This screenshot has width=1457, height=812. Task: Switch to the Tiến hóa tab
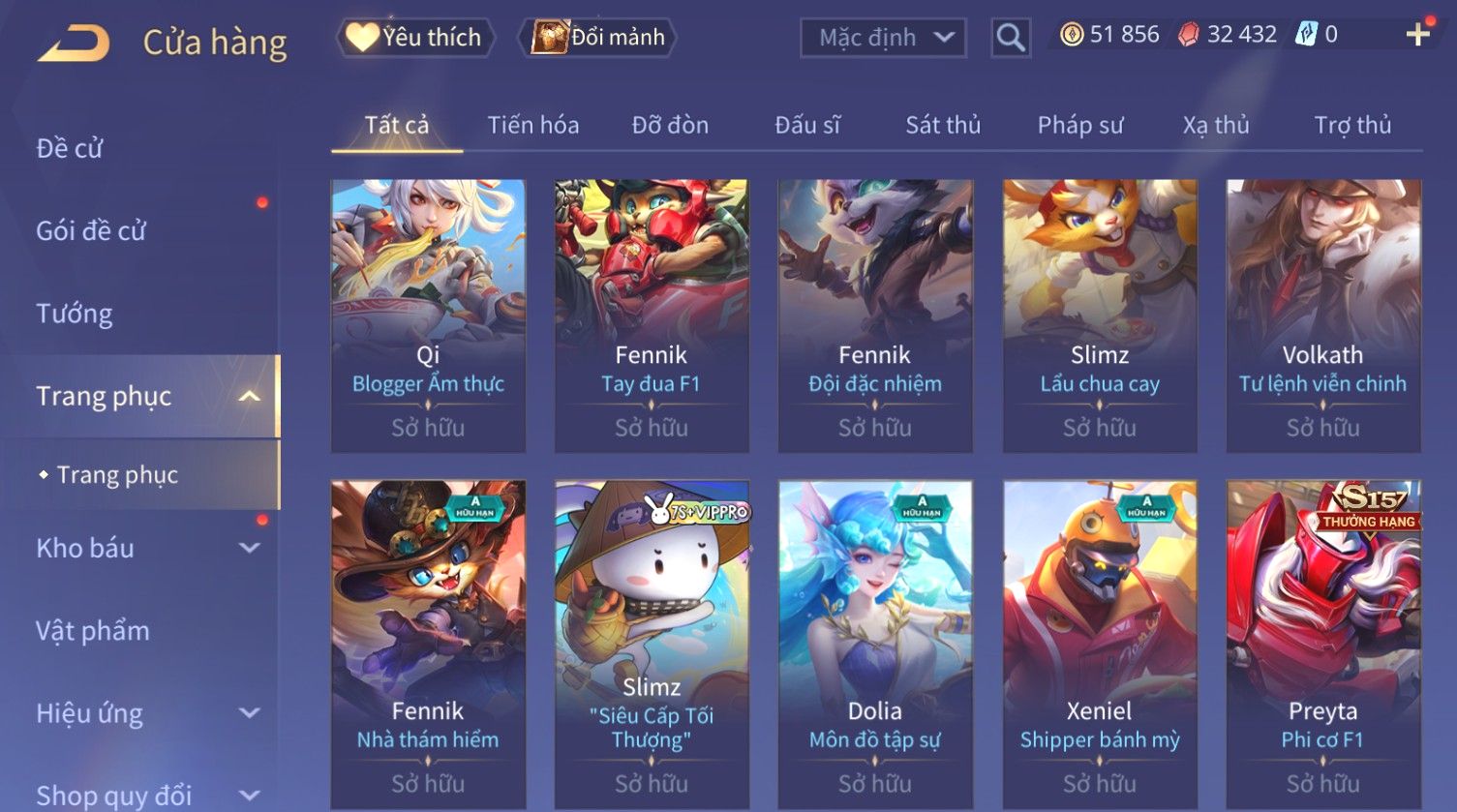(533, 125)
